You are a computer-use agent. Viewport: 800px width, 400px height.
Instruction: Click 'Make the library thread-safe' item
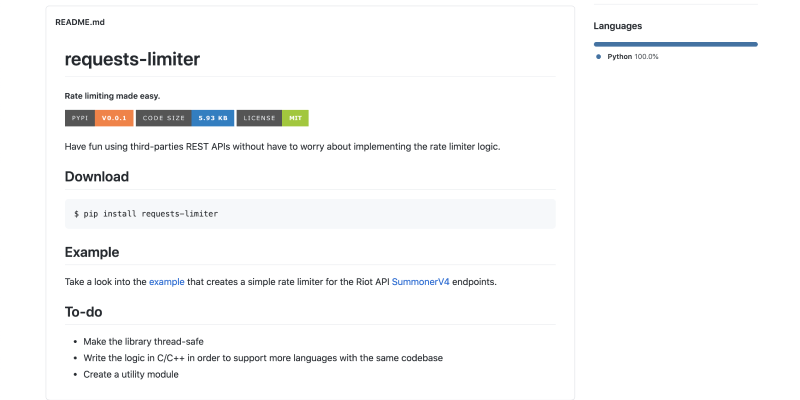(x=144, y=341)
